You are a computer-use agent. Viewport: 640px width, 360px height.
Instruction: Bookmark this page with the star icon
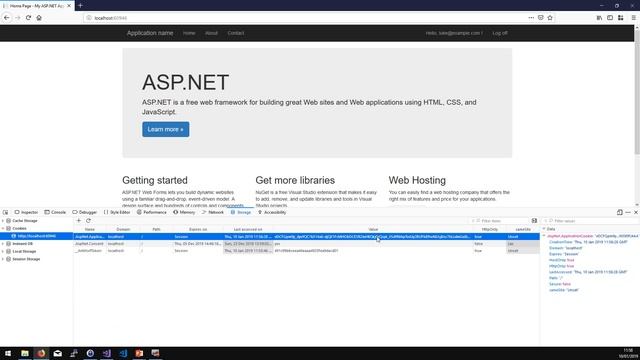[x=550, y=18]
